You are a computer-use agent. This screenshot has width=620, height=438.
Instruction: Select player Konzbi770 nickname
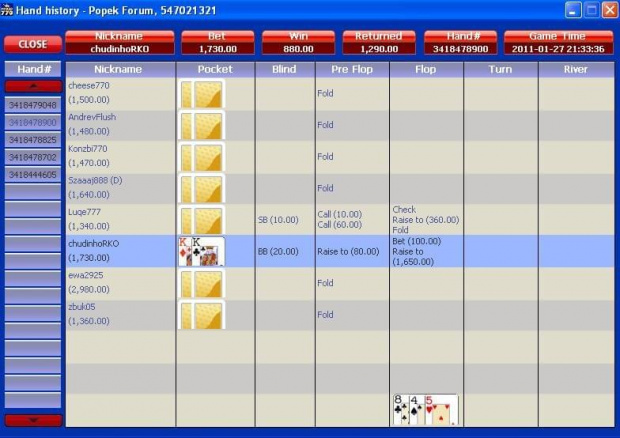[x=88, y=149]
